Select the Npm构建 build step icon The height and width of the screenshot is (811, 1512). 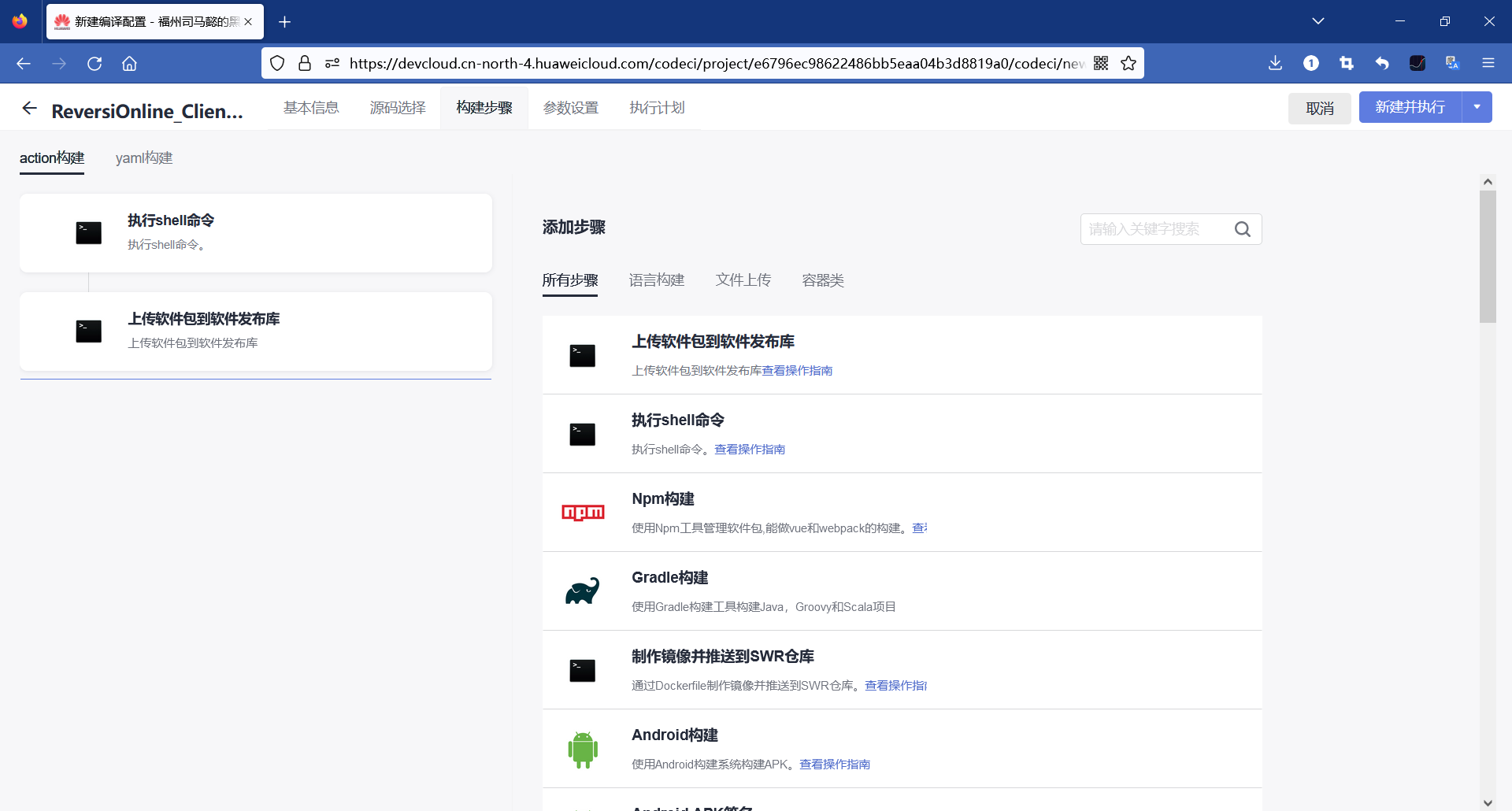click(x=583, y=513)
